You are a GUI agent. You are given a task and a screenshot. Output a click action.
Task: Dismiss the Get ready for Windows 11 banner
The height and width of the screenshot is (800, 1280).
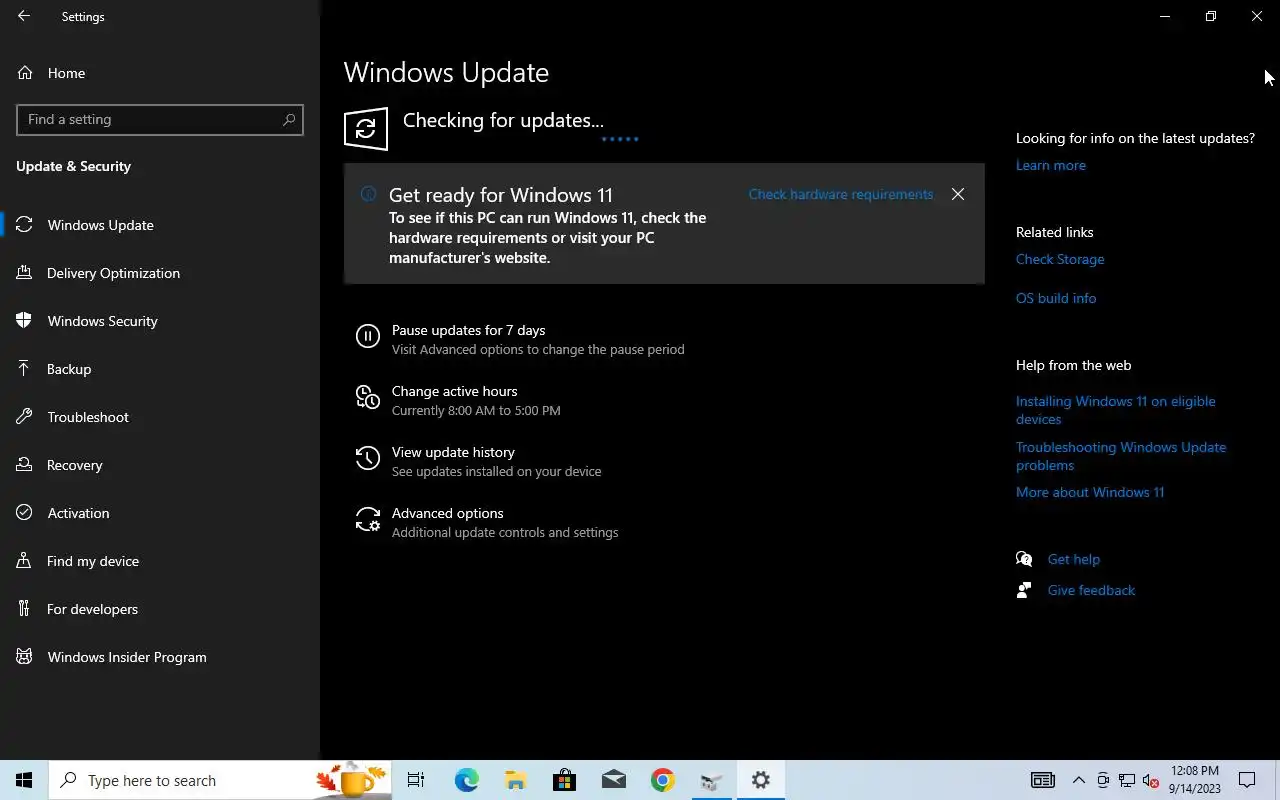[958, 194]
